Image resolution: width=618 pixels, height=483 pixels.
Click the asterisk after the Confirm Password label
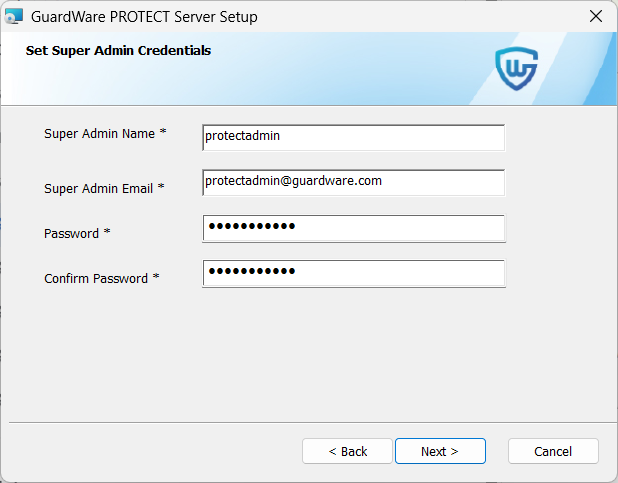156,278
